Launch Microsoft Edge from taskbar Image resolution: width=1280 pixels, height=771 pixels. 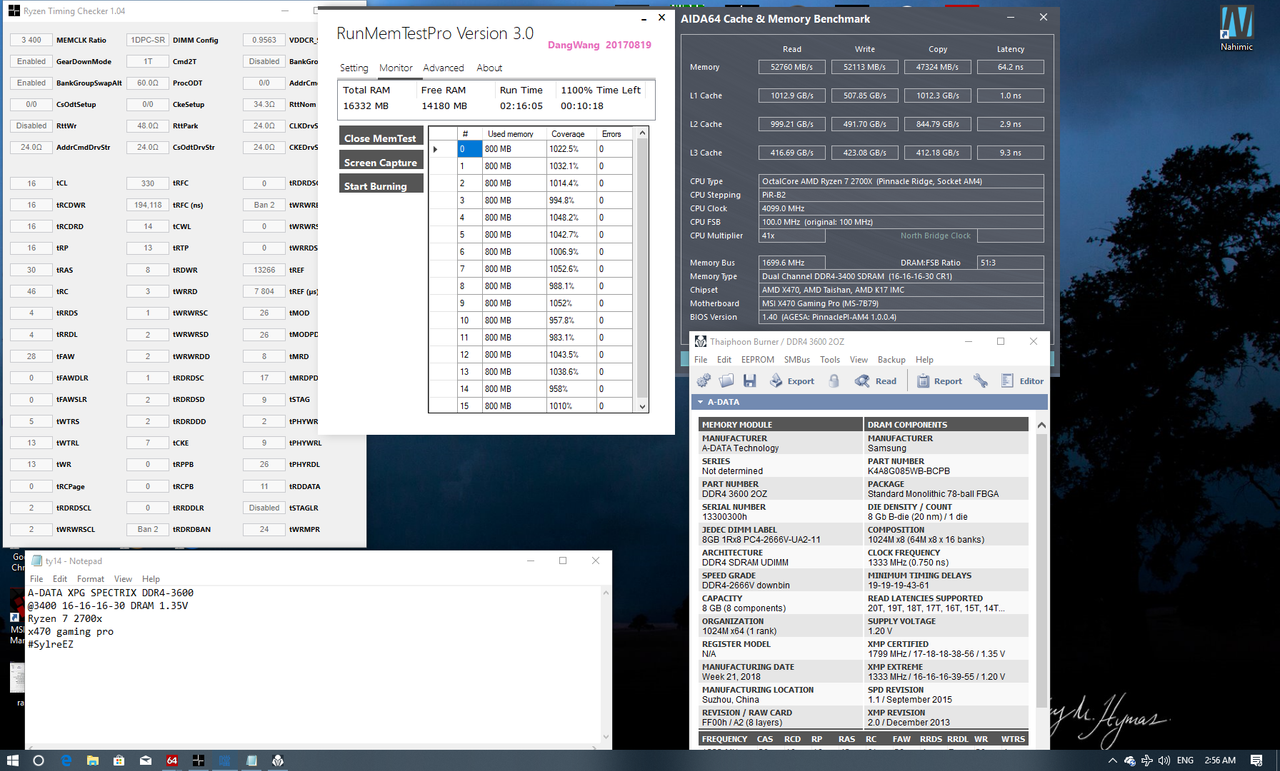(x=66, y=760)
